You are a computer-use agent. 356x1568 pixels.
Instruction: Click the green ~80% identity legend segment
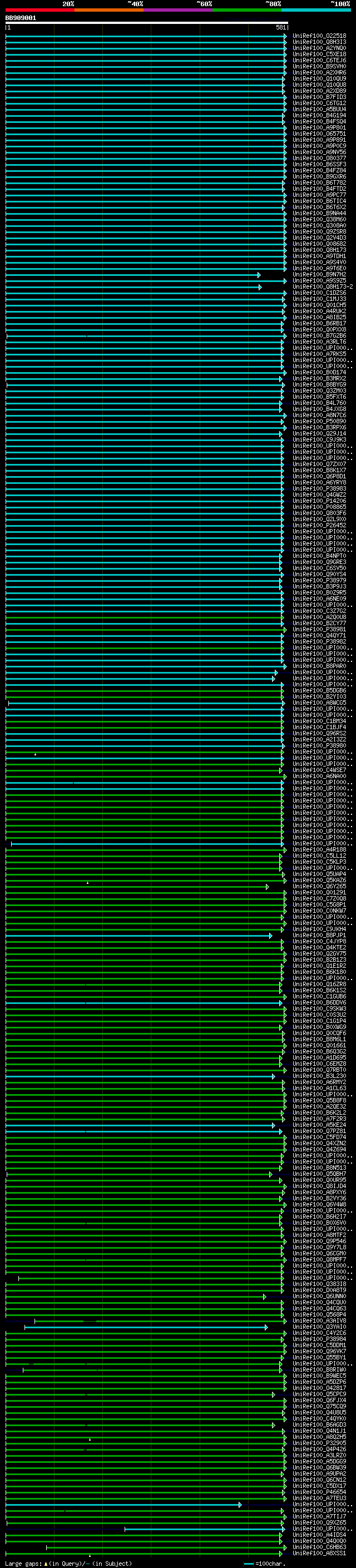coord(247,11)
